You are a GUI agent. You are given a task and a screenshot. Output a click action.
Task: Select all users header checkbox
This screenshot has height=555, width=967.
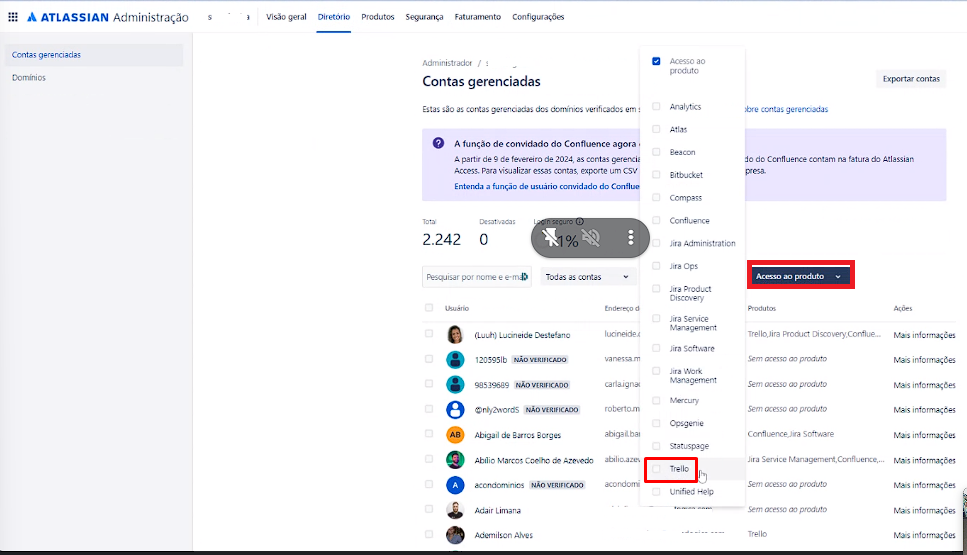(x=429, y=308)
